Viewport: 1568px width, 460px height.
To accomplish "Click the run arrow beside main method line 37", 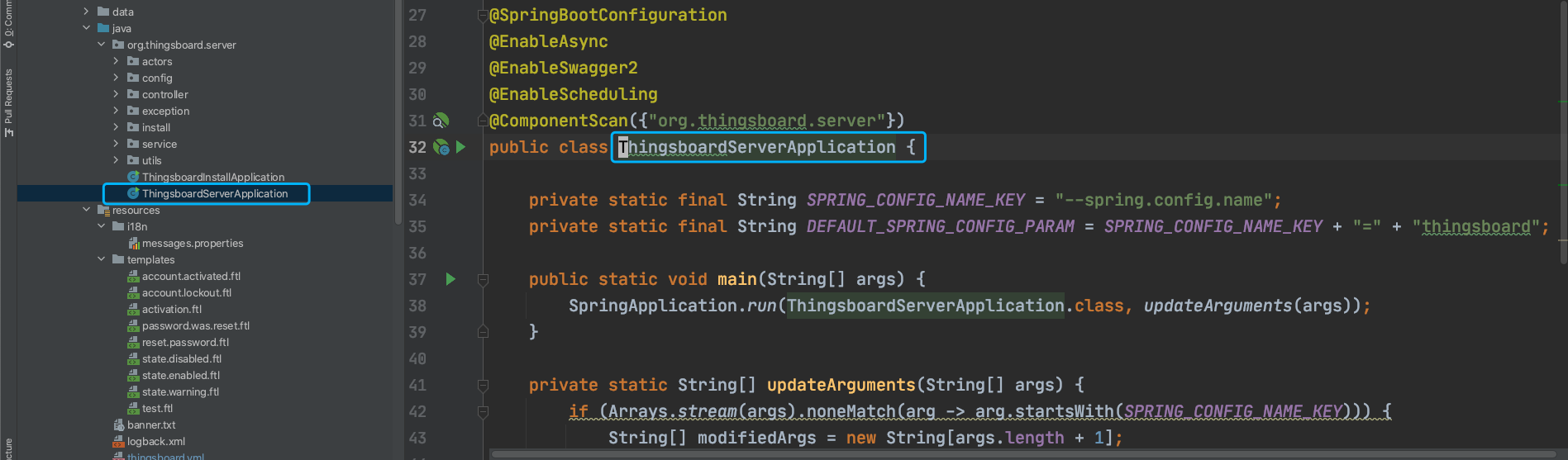I will [x=450, y=279].
